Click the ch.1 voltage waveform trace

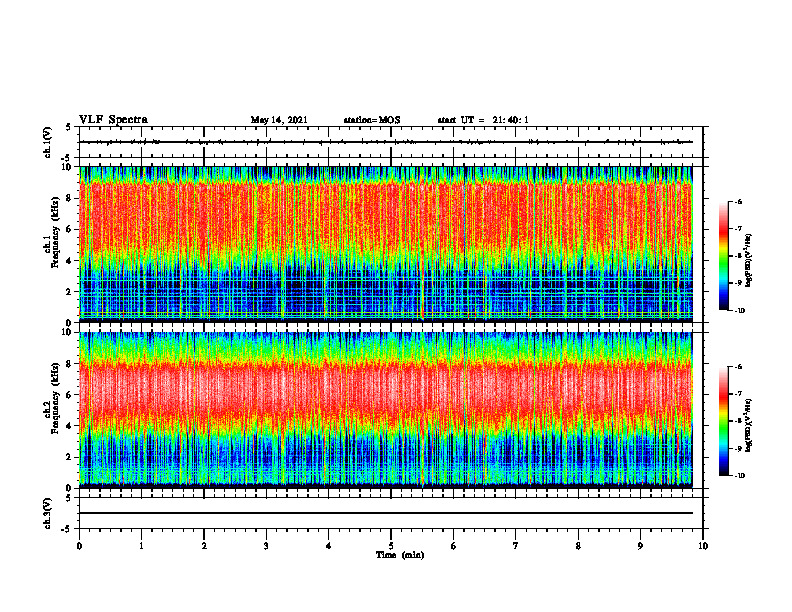(386, 142)
